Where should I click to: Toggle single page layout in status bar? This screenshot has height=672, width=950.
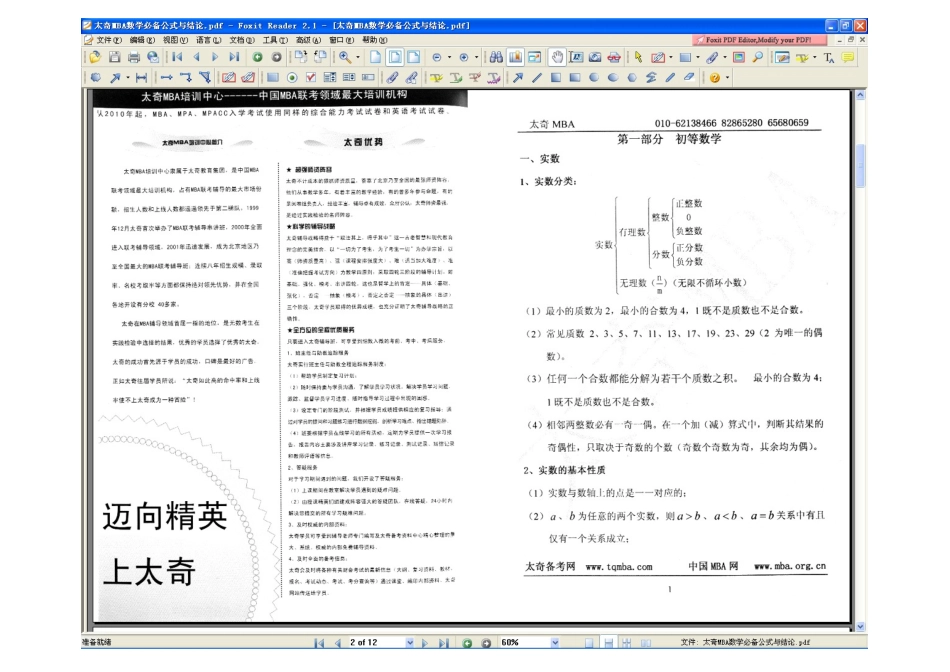(589, 642)
